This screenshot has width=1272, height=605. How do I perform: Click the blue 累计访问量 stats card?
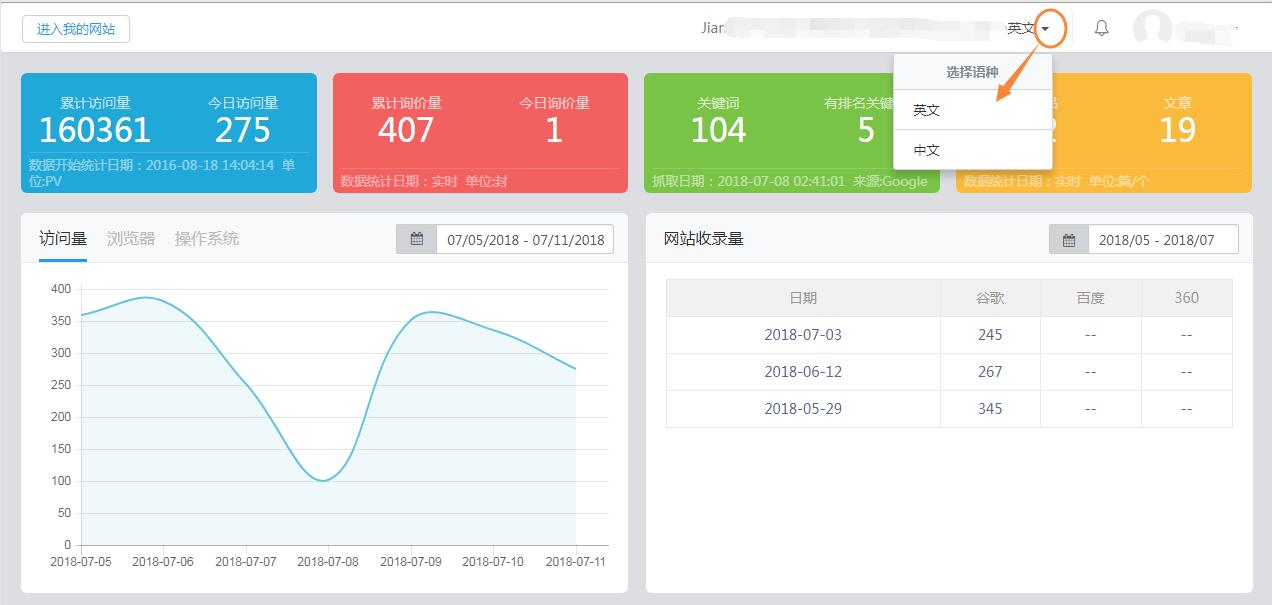click(168, 132)
